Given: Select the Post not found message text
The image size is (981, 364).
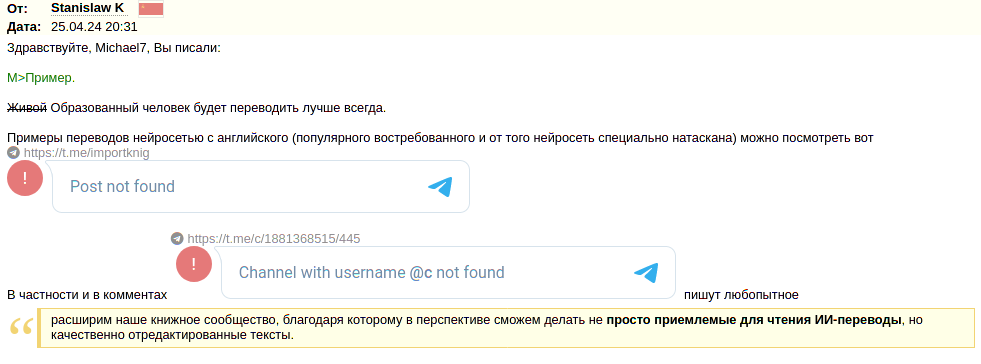Looking at the screenshot, I should pyautogui.click(x=122, y=186).
